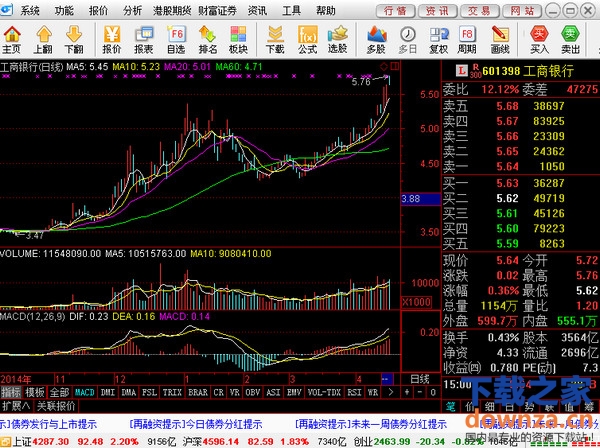600x448 pixels.
Task: Click the 交易 button at top right
Action: tap(480, 11)
